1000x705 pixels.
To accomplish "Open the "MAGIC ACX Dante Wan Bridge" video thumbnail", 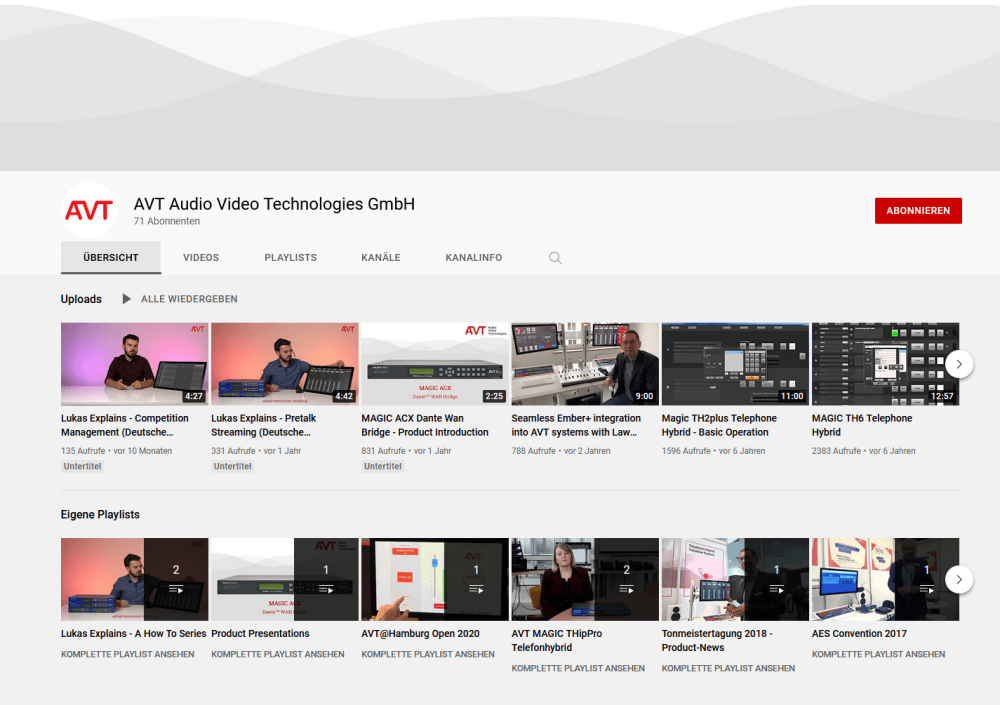I will pos(434,364).
